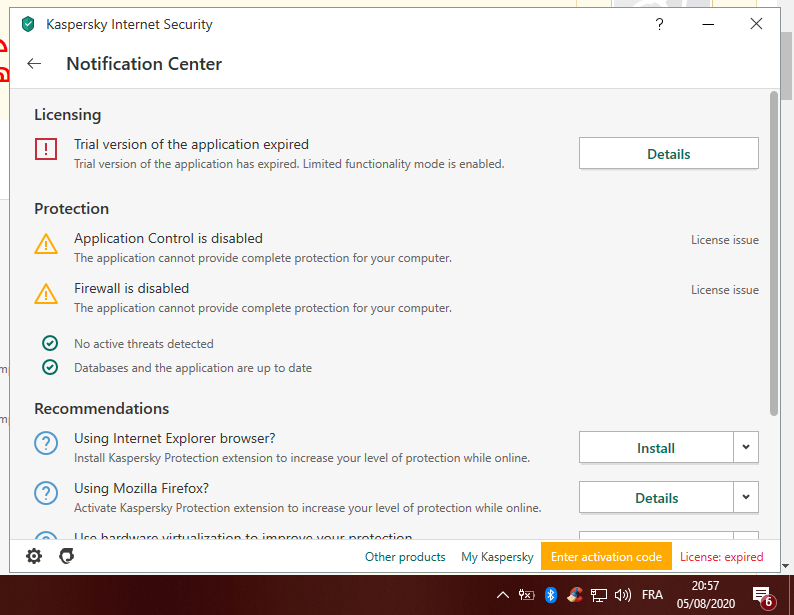Open Windows action center notifications icon
The image size is (794, 615).
pos(762,596)
